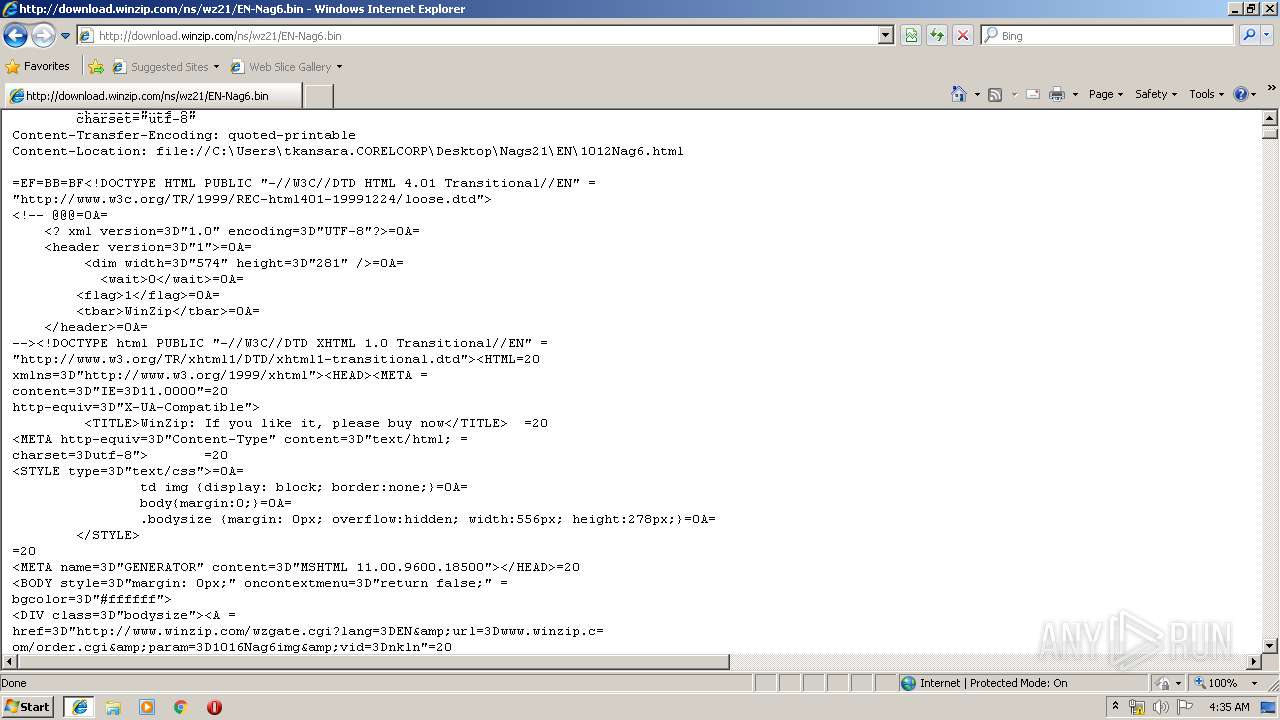
Task: Click the Windows Start button
Action: pyautogui.click(x=27, y=707)
